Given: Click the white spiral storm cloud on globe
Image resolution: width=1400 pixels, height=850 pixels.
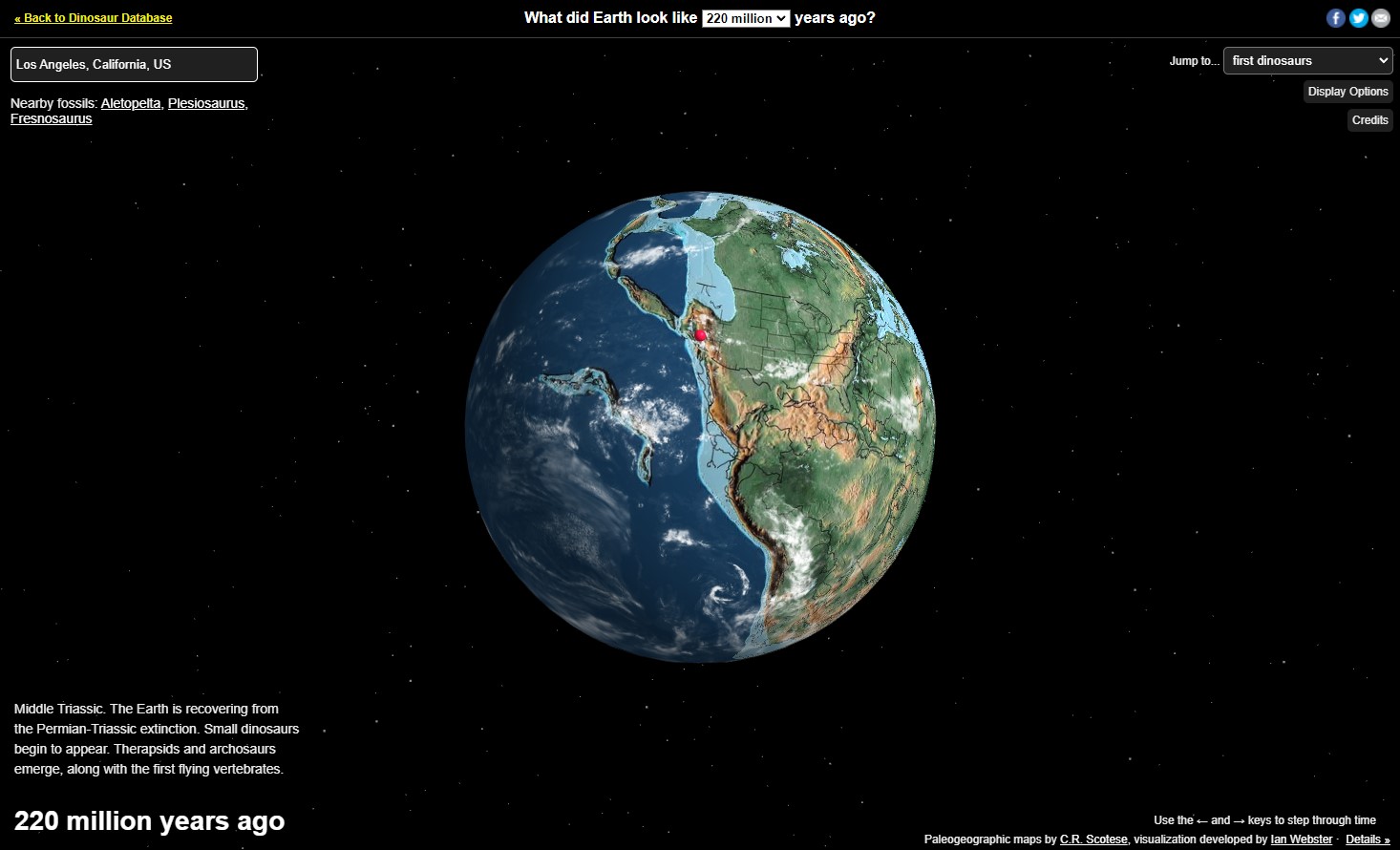Looking at the screenshot, I should 723,594.
